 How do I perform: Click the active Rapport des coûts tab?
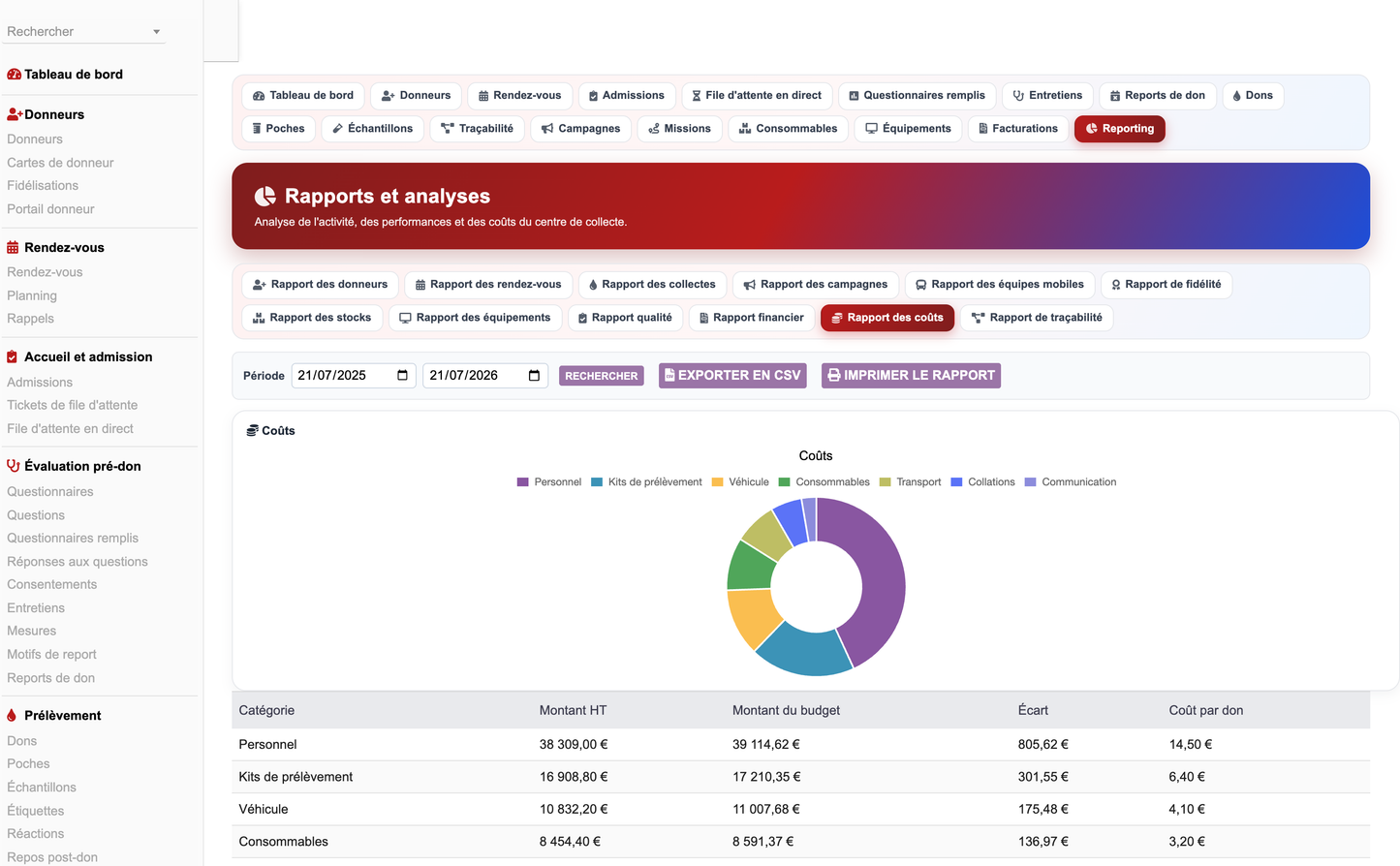pos(887,318)
